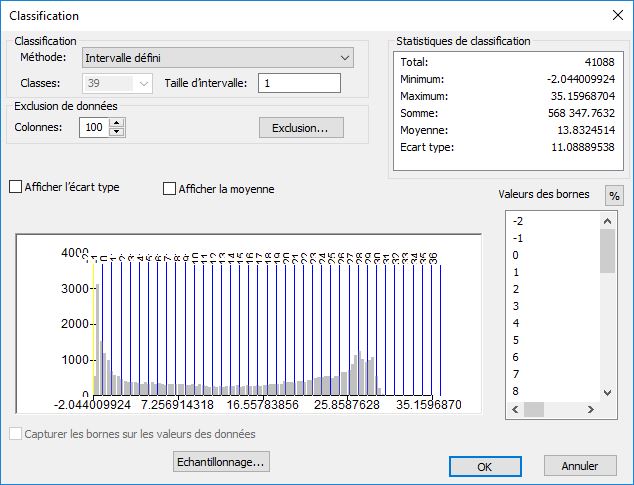The height and width of the screenshot is (485, 634).
Task: Click the Echantillonnage button
Action: pyautogui.click(x=221, y=462)
